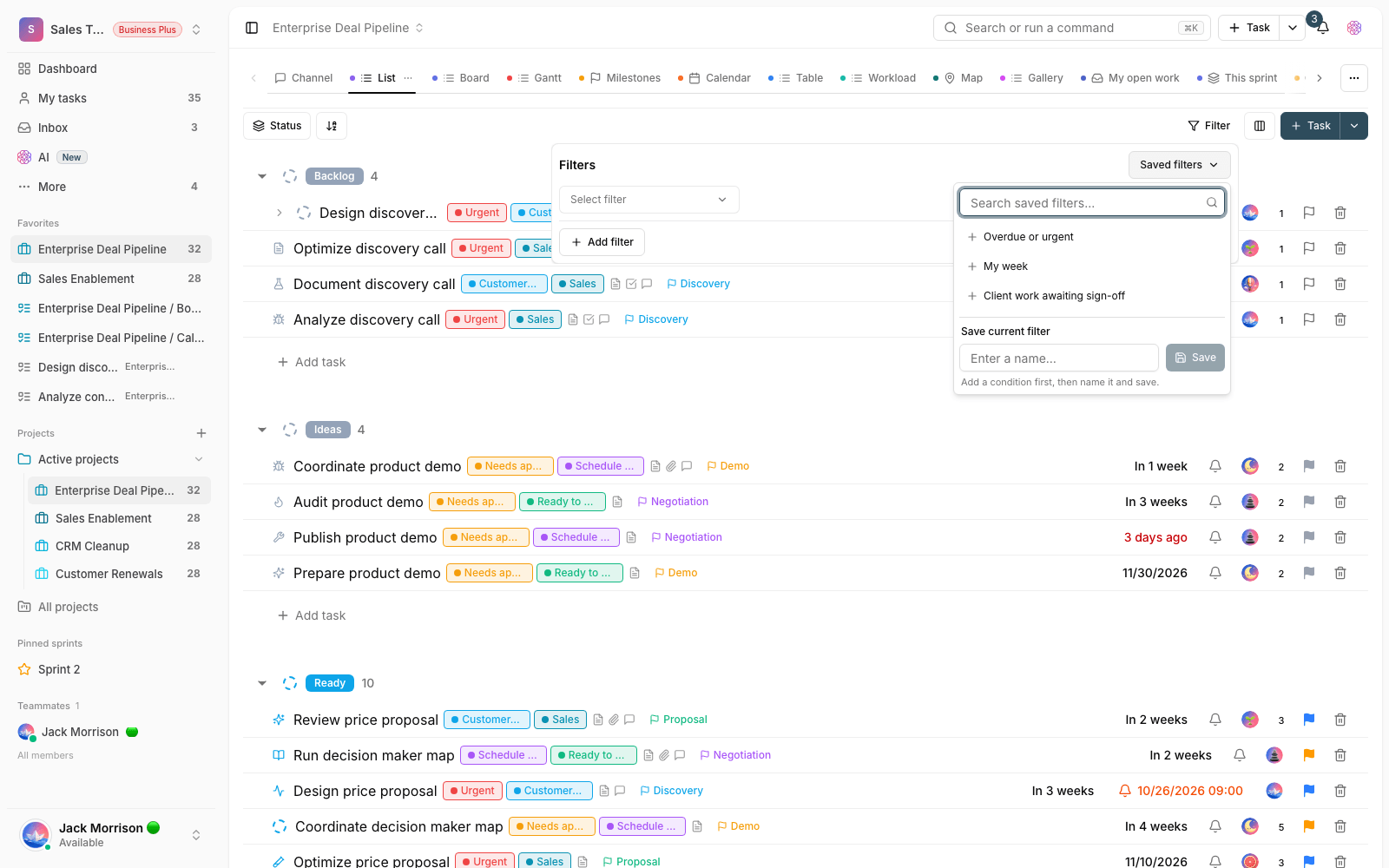Collapse the Backlog group

coord(262,176)
